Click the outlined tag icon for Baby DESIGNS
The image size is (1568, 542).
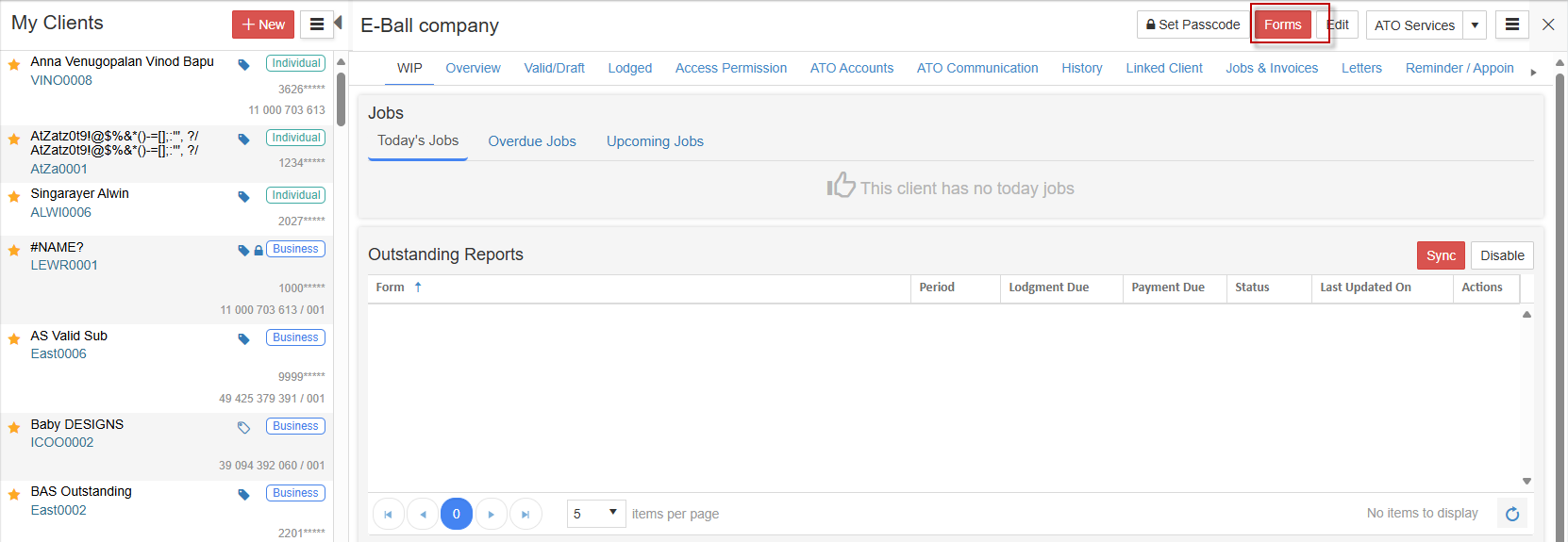pos(243,427)
